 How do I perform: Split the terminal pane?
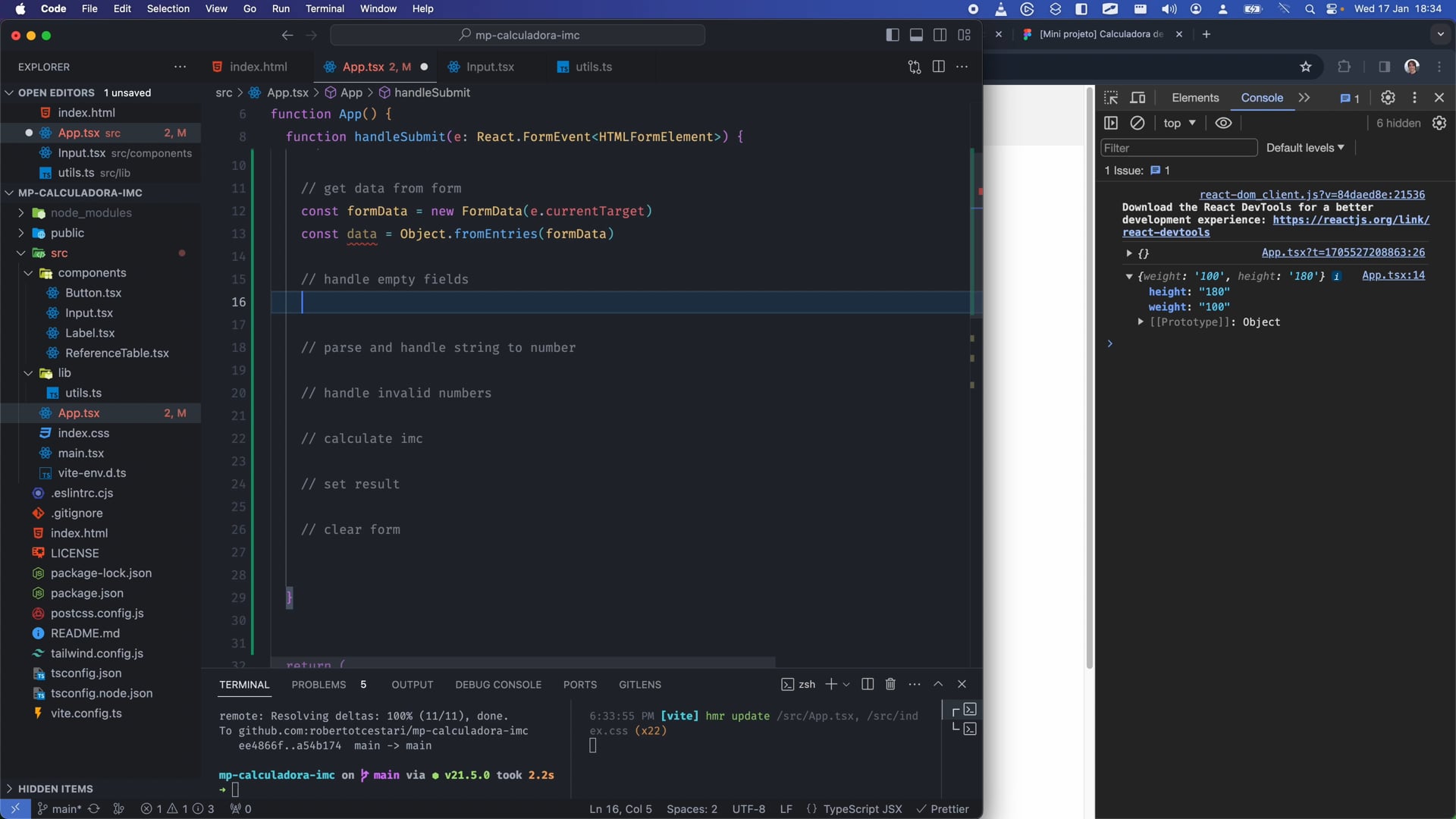click(868, 684)
